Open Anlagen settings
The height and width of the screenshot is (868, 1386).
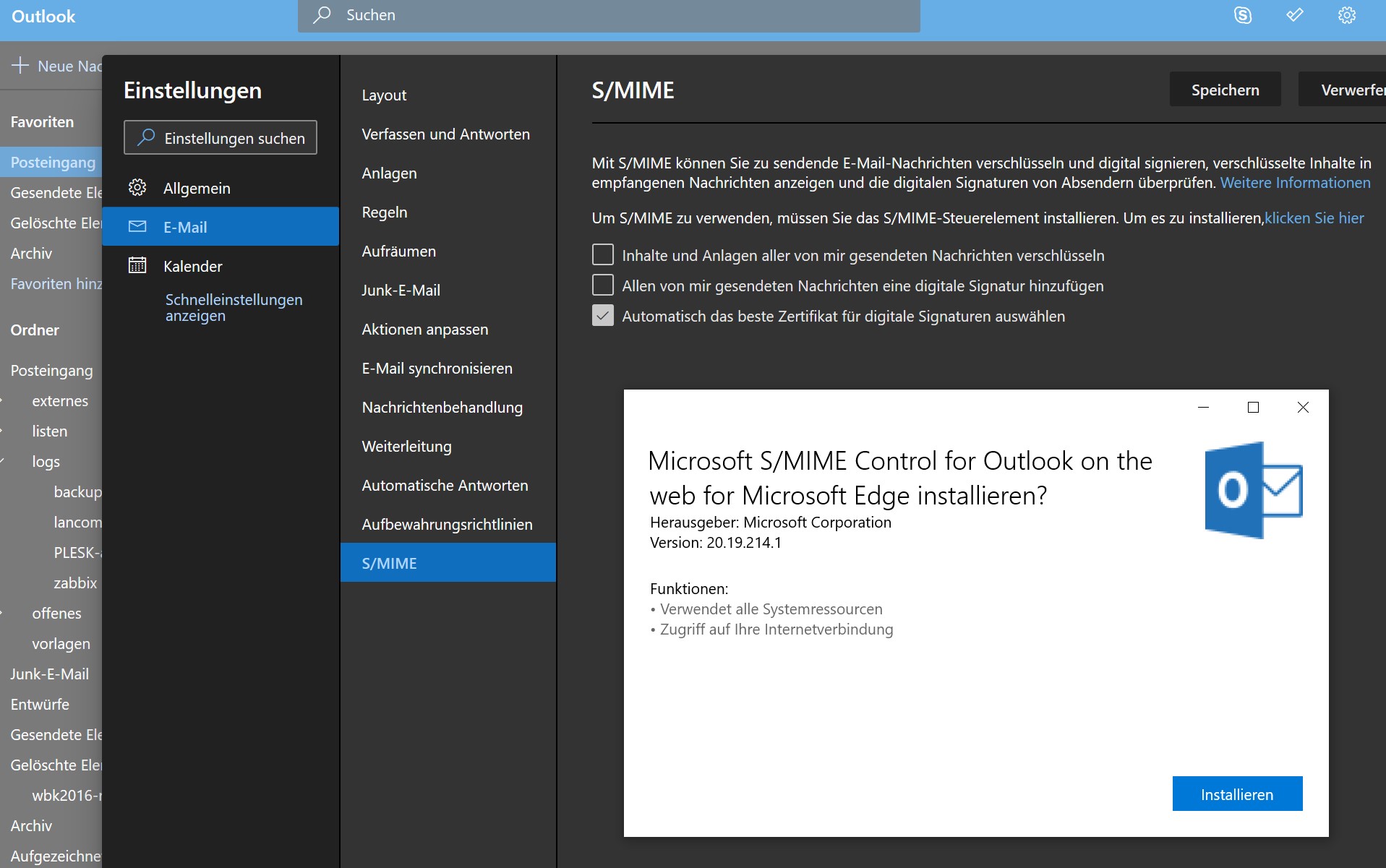click(x=448, y=173)
